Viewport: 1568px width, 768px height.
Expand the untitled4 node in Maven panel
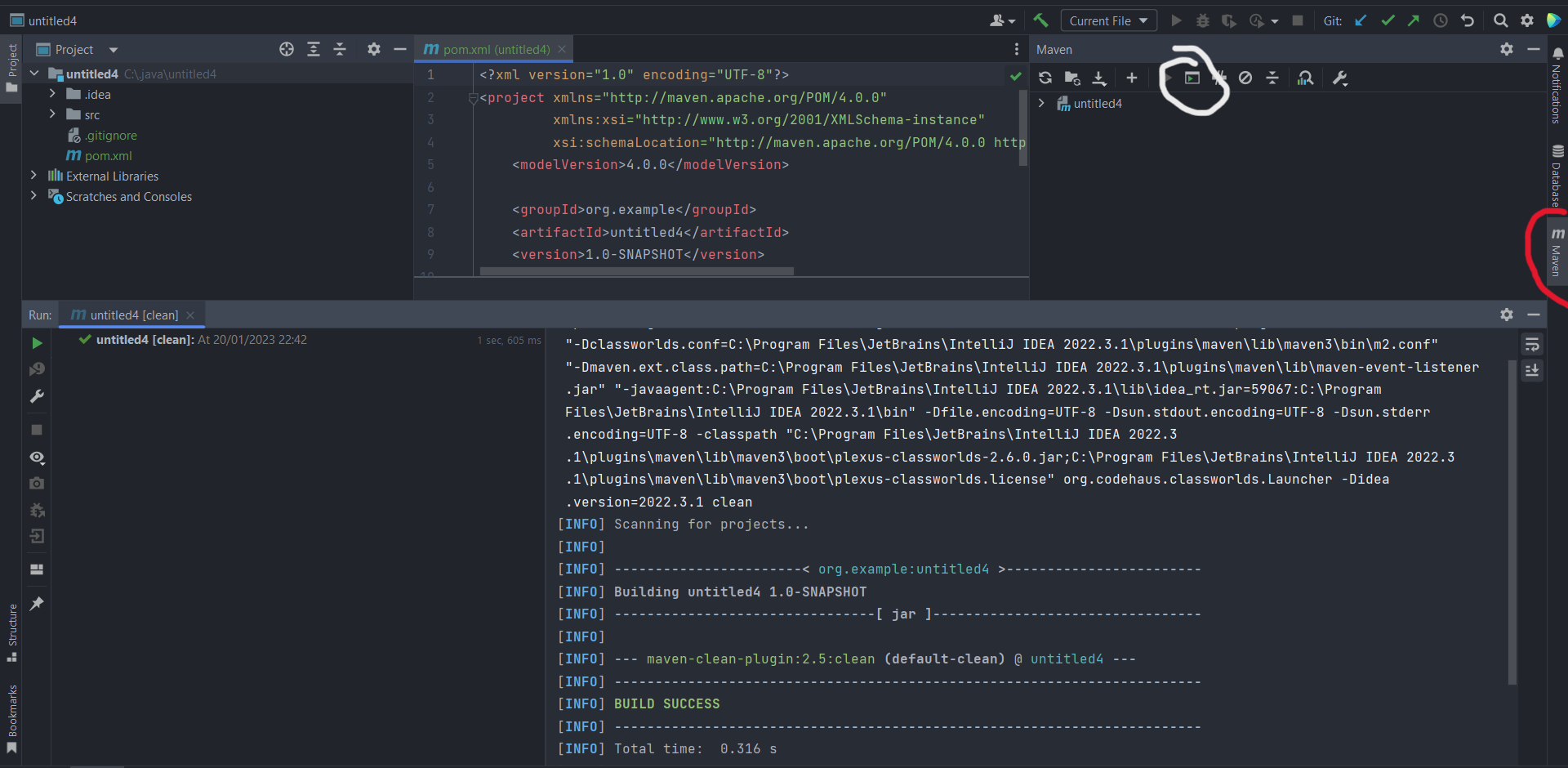1042,103
